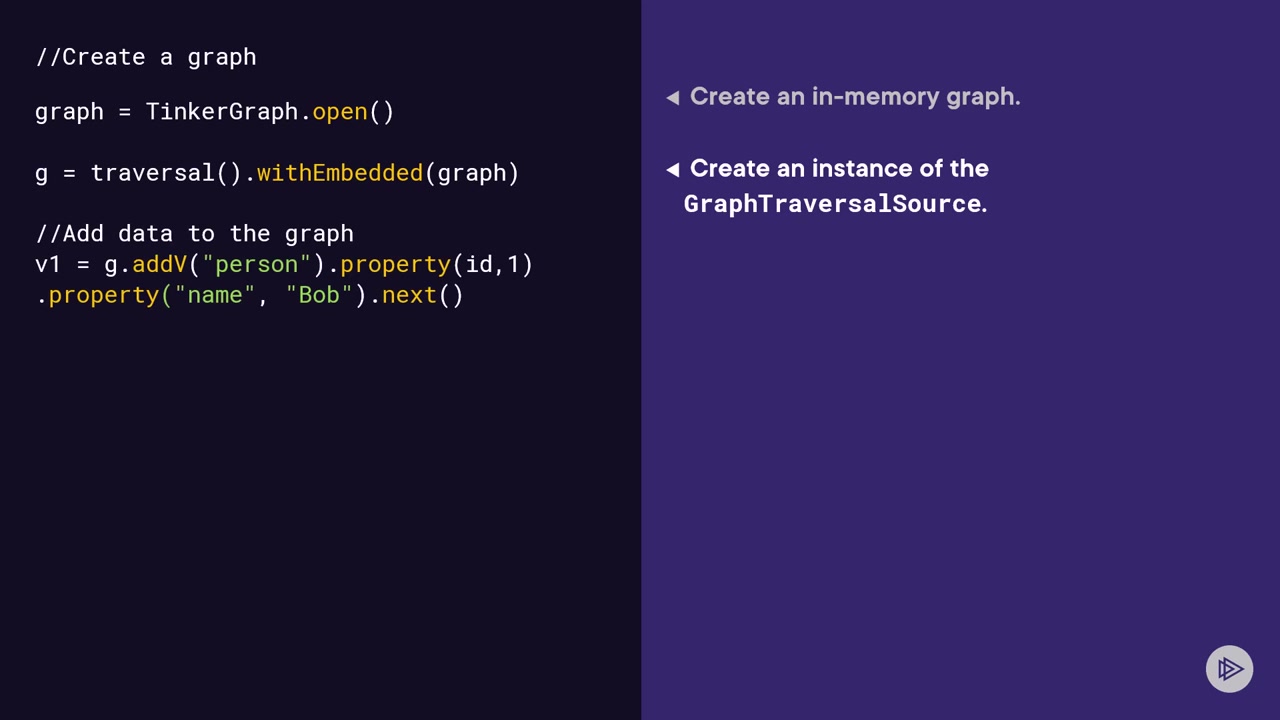Click the "v1" variable name
The height and width of the screenshot is (720, 1280).
[x=48, y=265]
